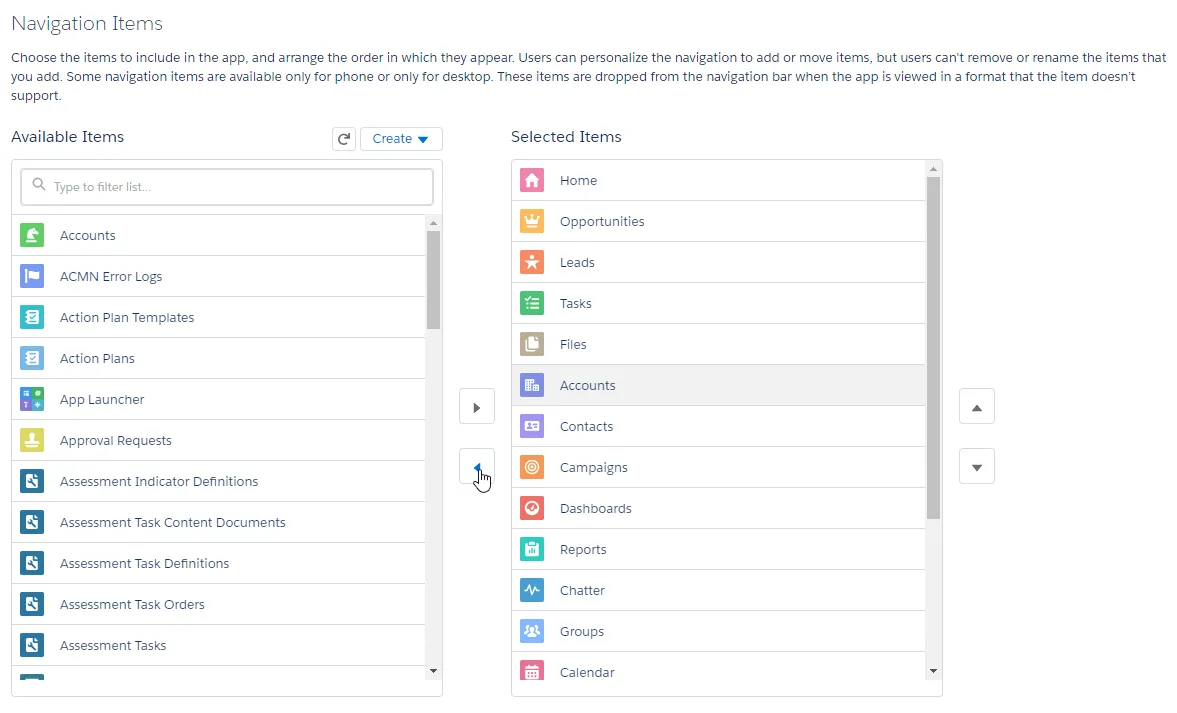
Task: Click the refresh icon beside the Create button
Action: pos(344,139)
